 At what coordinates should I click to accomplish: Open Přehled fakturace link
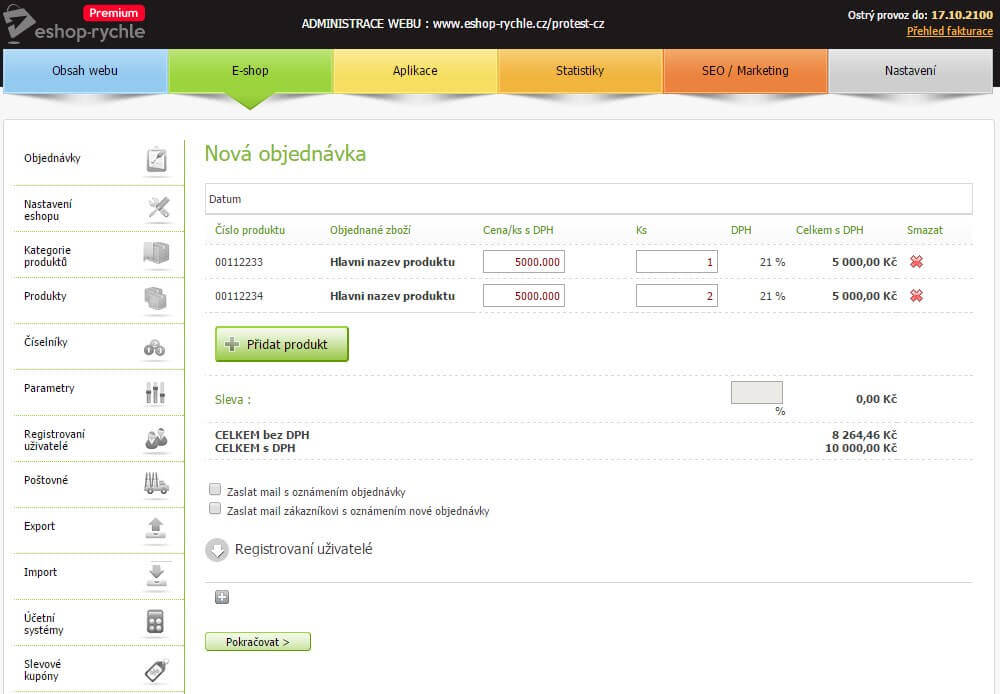point(948,31)
